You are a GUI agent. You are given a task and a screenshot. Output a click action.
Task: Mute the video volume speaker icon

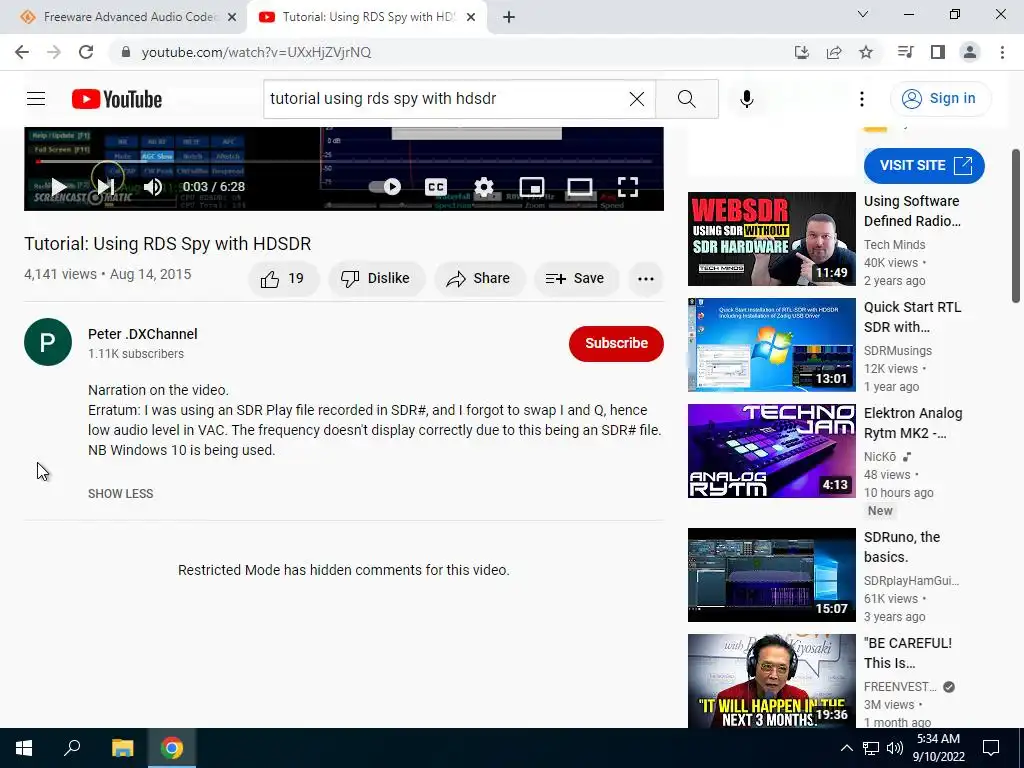coord(153,187)
